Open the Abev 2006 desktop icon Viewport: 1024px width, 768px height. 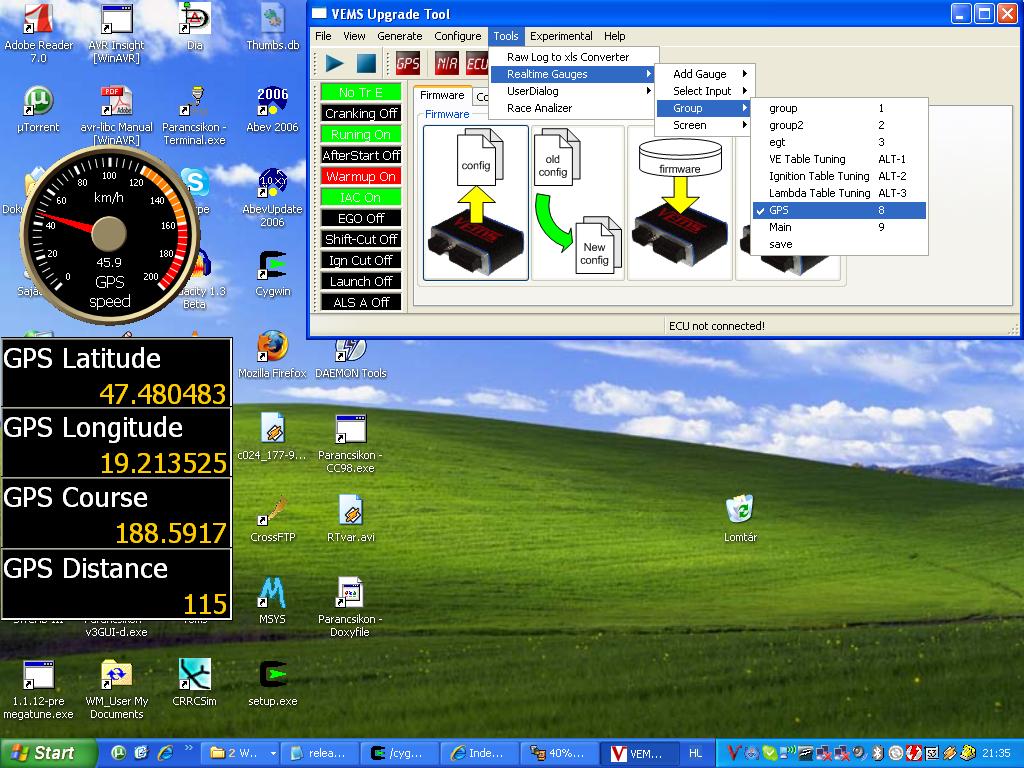(x=272, y=109)
